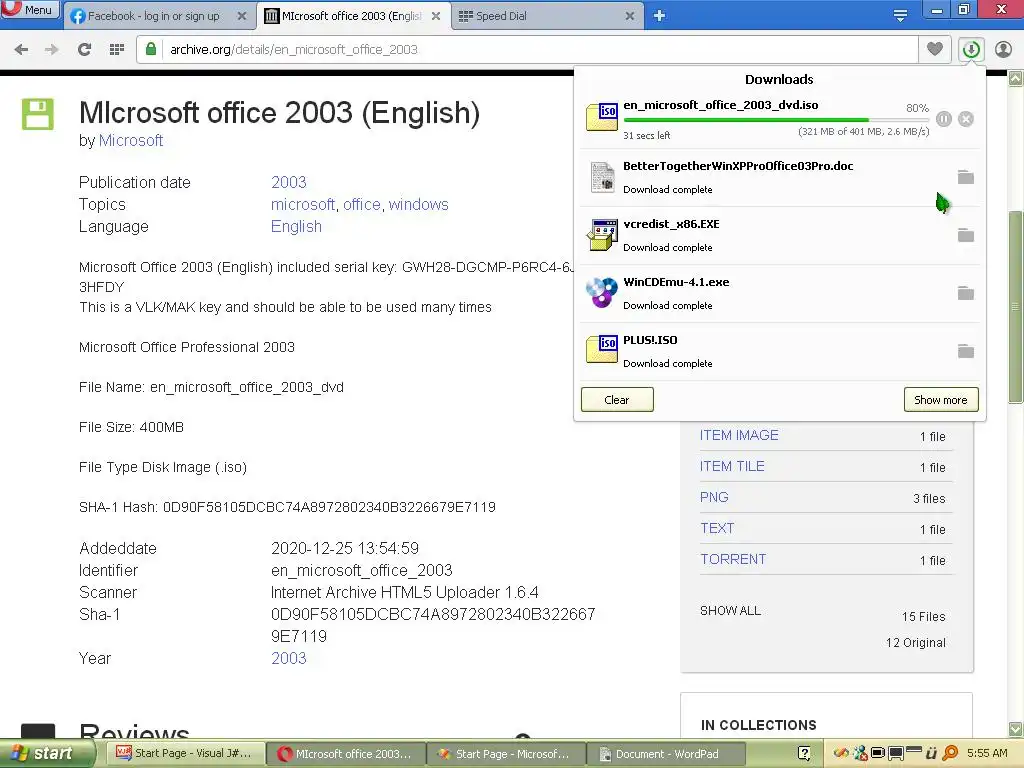Open the English language link
Screen dimensions: 1024x768
[x=296, y=227]
